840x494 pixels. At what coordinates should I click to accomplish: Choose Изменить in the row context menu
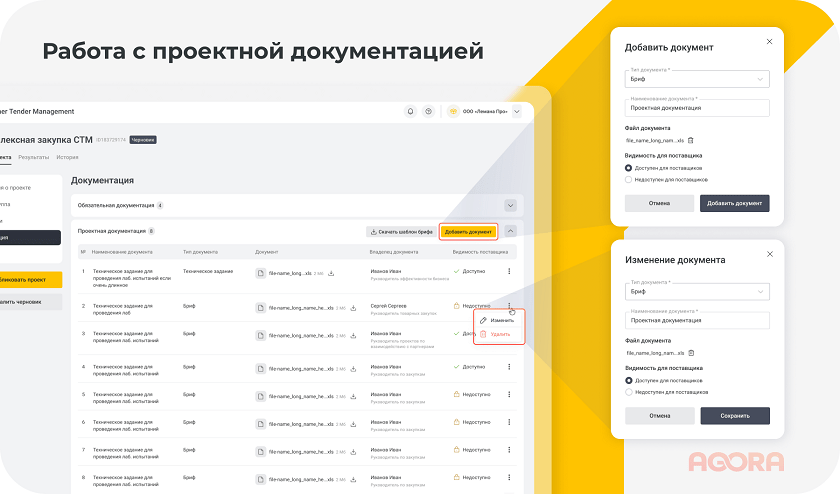tap(498, 320)
